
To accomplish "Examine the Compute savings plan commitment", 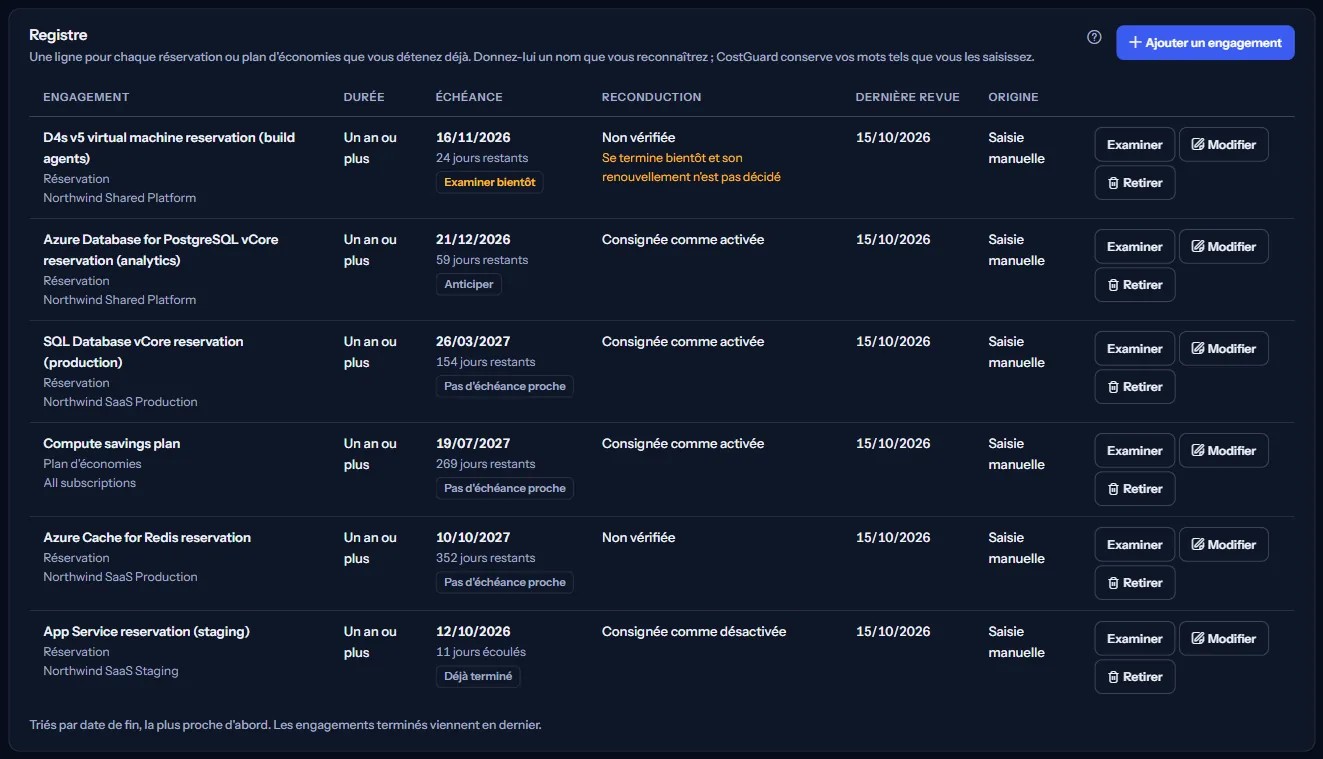I will [x=1135, y=451].
